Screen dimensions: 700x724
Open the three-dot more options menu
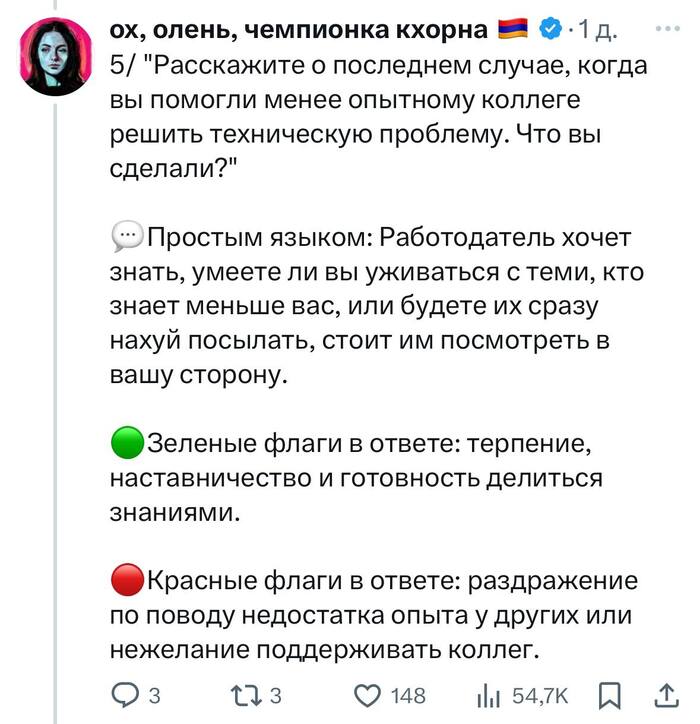coord(666,29)
